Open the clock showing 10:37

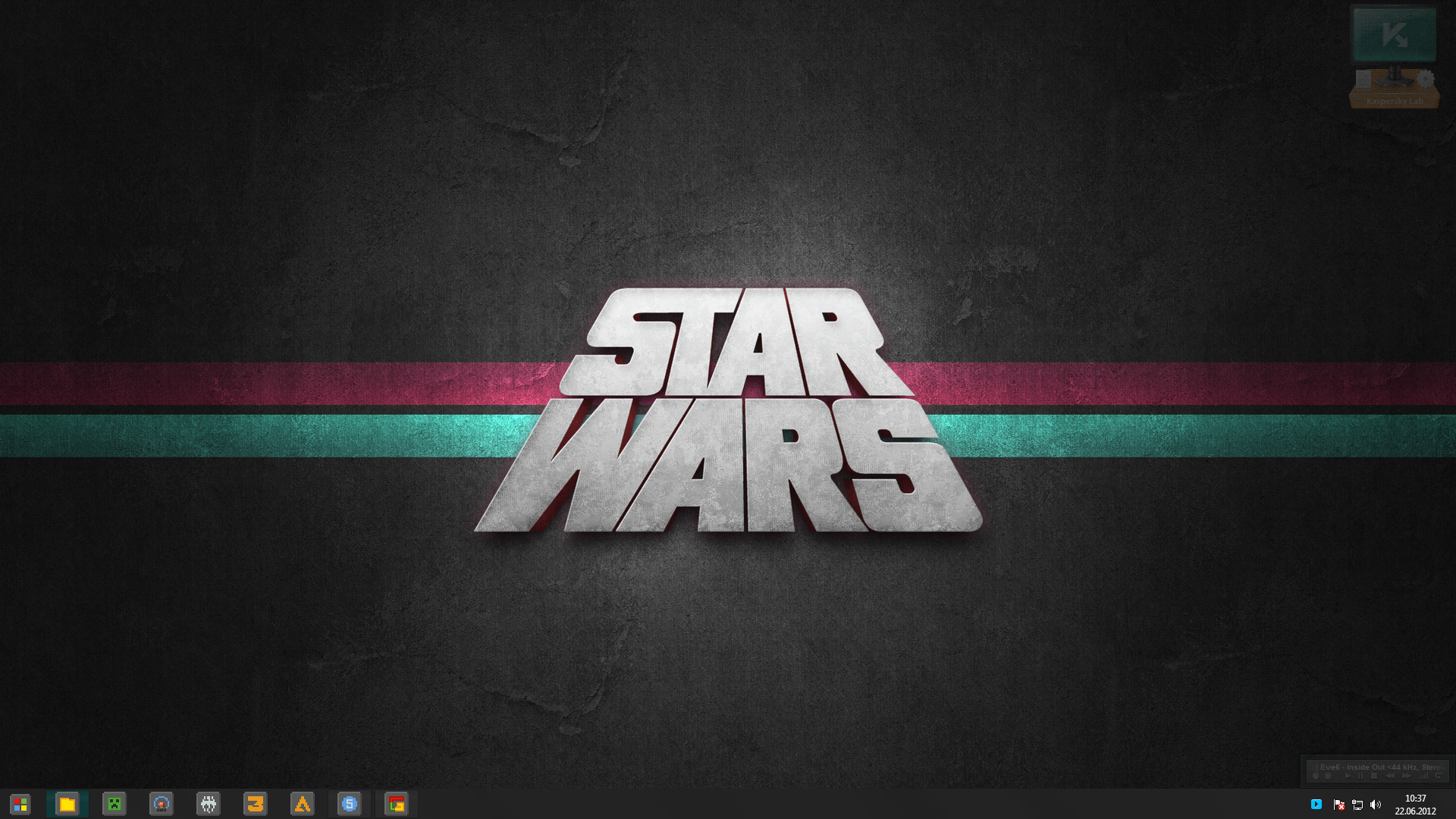click(1415, 805)
